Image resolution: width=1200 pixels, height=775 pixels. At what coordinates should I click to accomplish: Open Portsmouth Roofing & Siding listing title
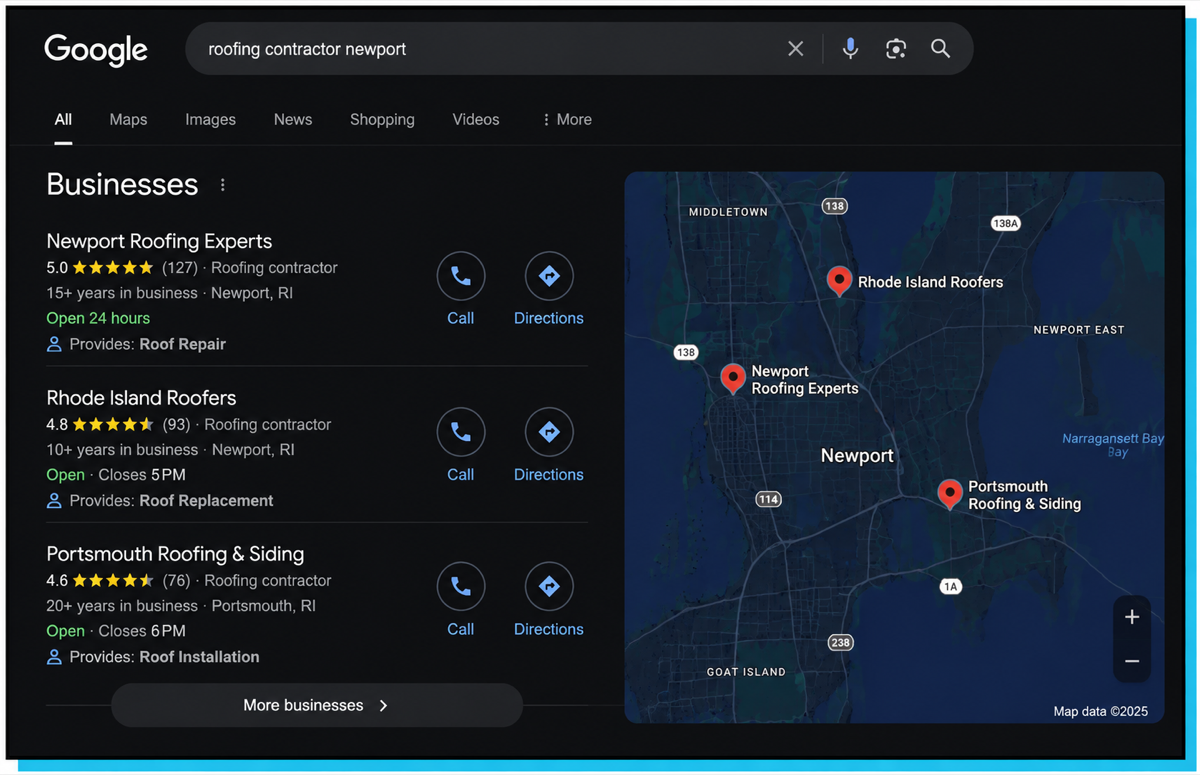coord(175,554)
